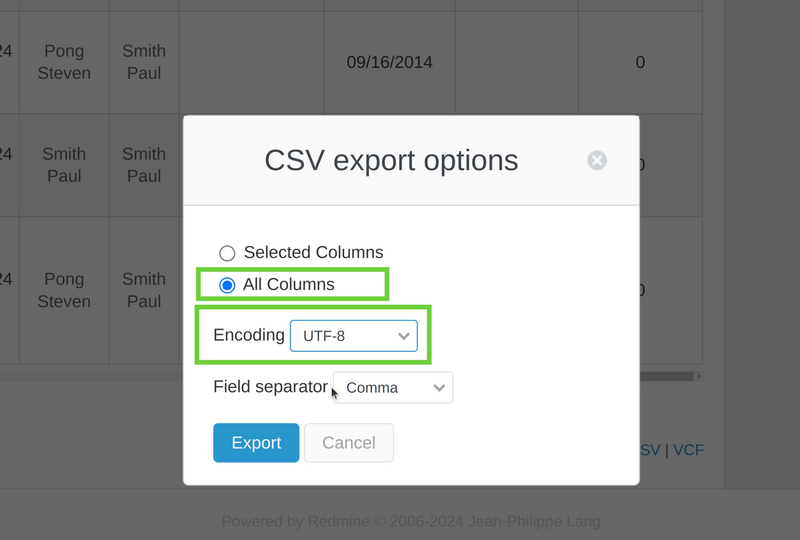Expand the Field separator Comma dropdown
The image size is (800, 540).
click(x=392, y=388)
